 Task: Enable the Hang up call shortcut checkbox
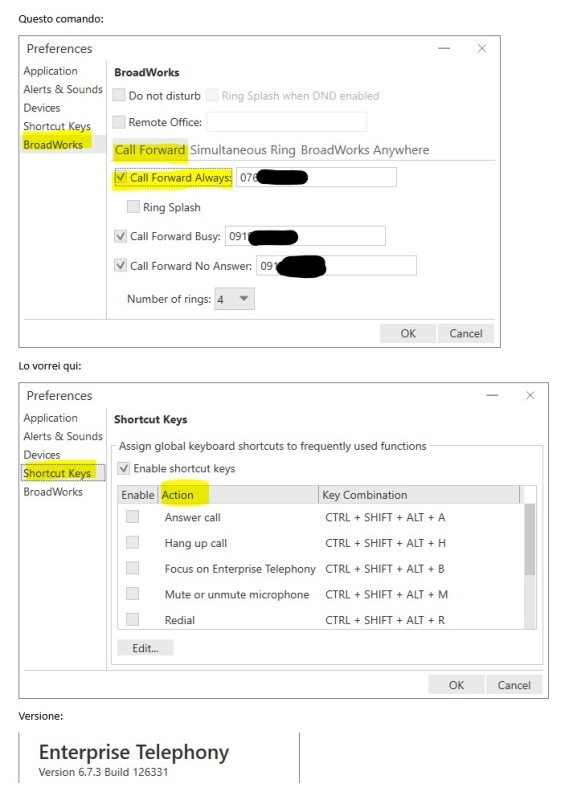pyautogui.click(x=133, y=542)
